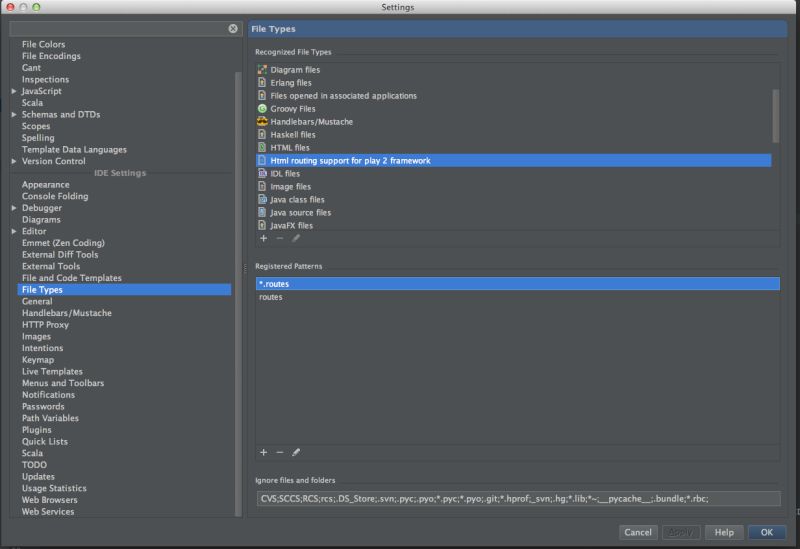Screen dimensions: 800x549
Task: Remove the selected registered pattern
Action: [x=280, y=452]
